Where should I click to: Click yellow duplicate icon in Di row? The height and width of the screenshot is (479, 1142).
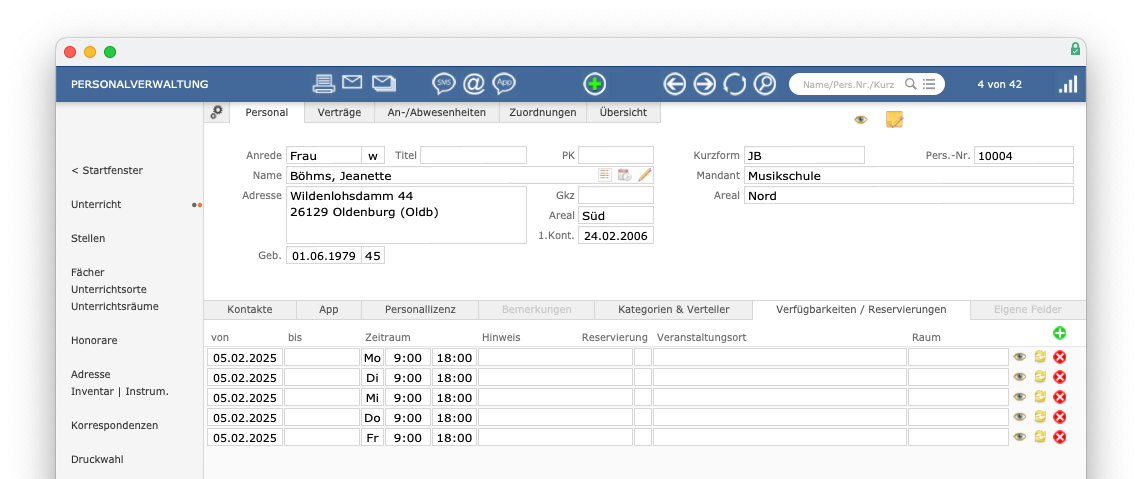click(1040, 377)
